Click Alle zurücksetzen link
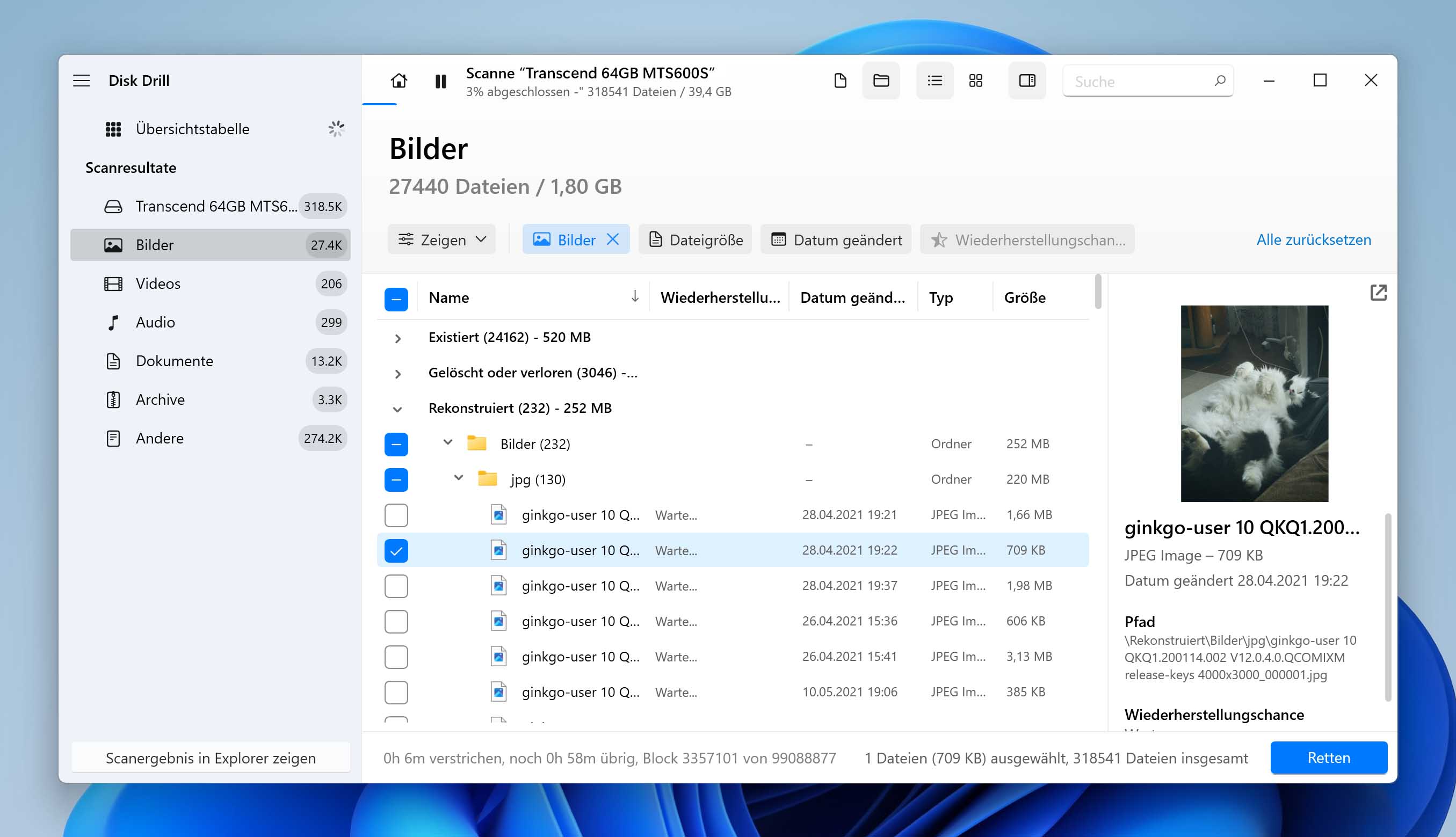Screen dimensions: 1456x837 coord(1314,239)
